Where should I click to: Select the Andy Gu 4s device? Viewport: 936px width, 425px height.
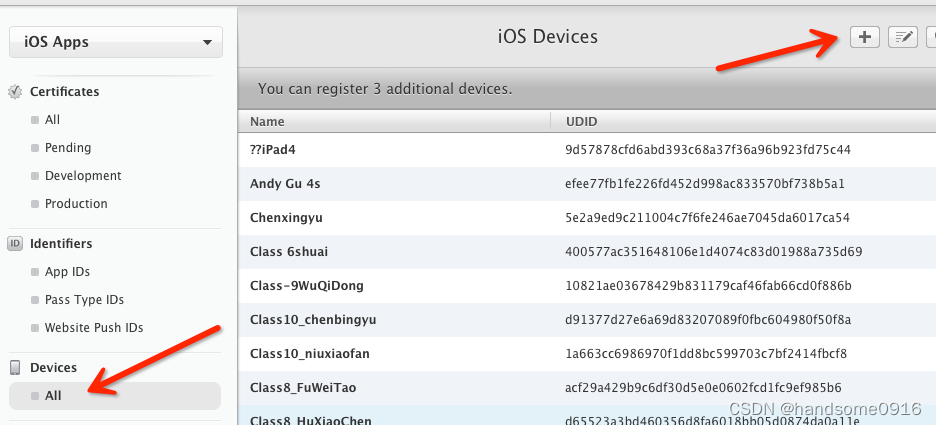(587, 184)
